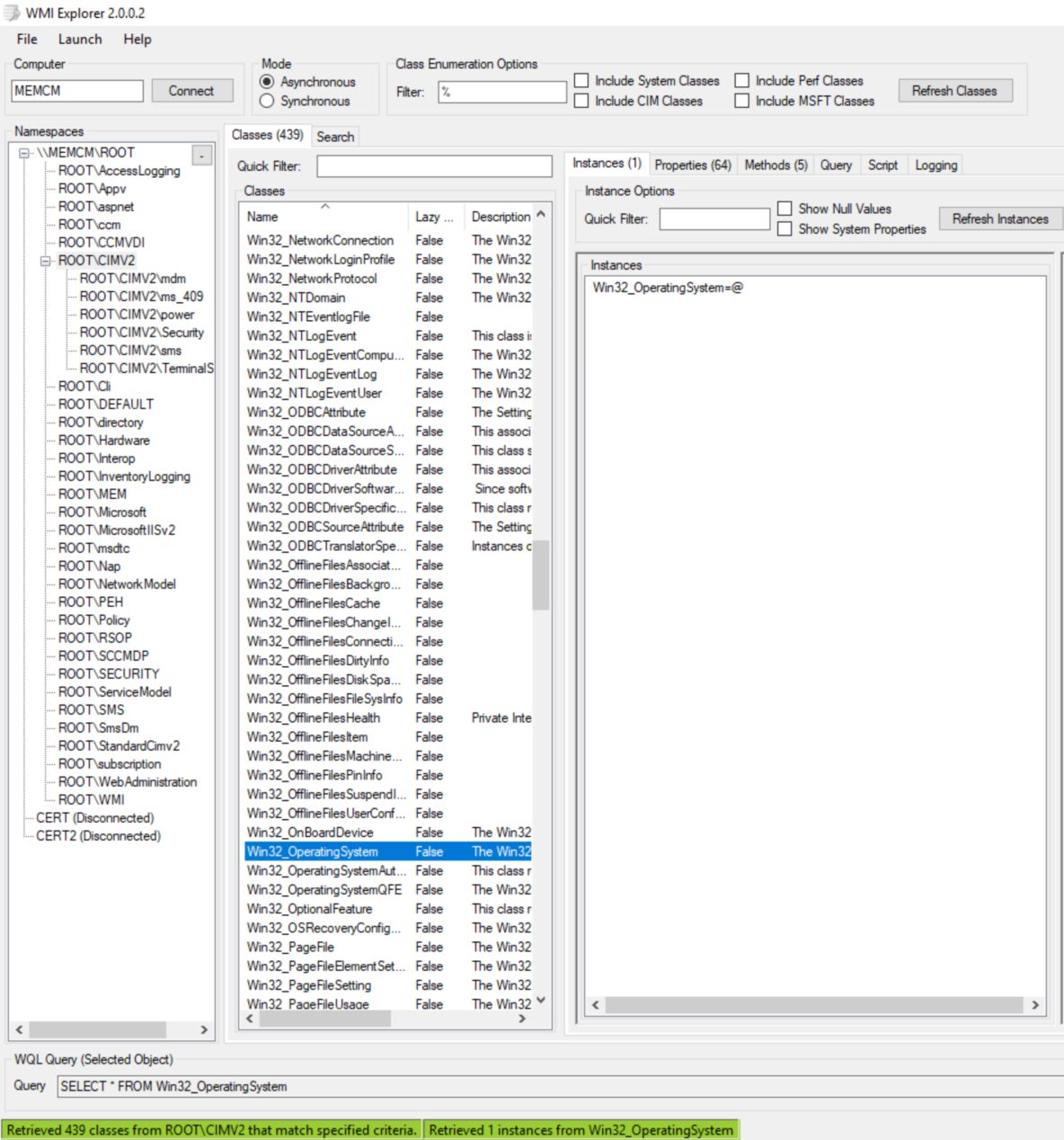Toggle Show Null Values checkbox

[x=785, y=209]
